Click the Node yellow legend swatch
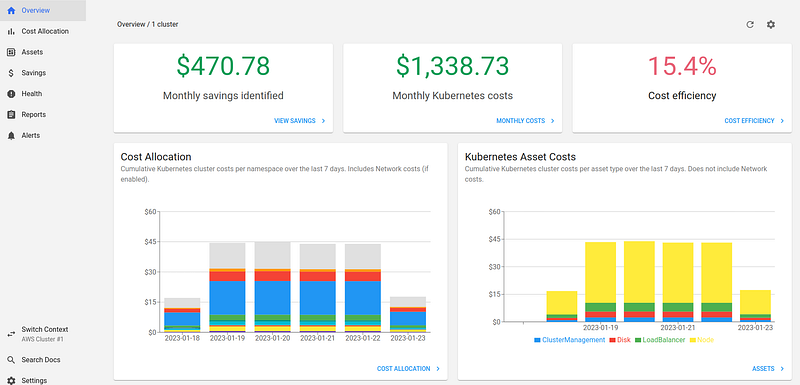 [x=693, y=340]
